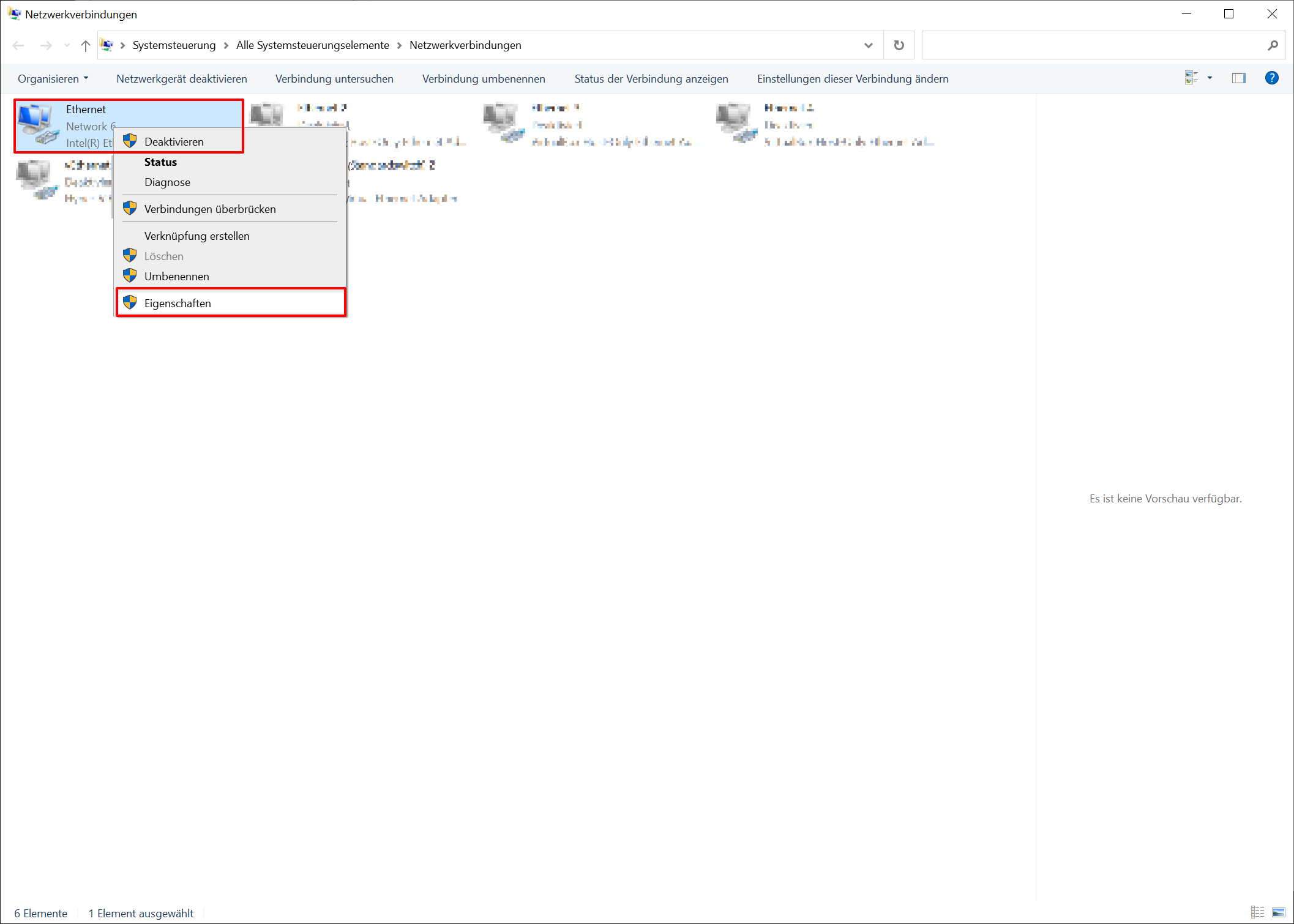The image size is (1294, 924).
Task: Click Systemsteuerung in breadcrumb path
Action: tap(174, 45)
